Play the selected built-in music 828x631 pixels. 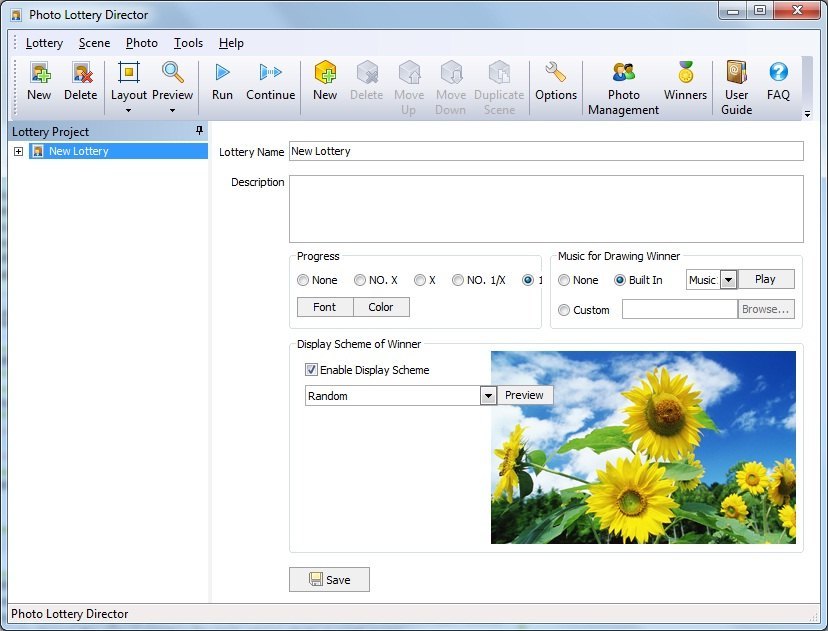tap(766, 279)
